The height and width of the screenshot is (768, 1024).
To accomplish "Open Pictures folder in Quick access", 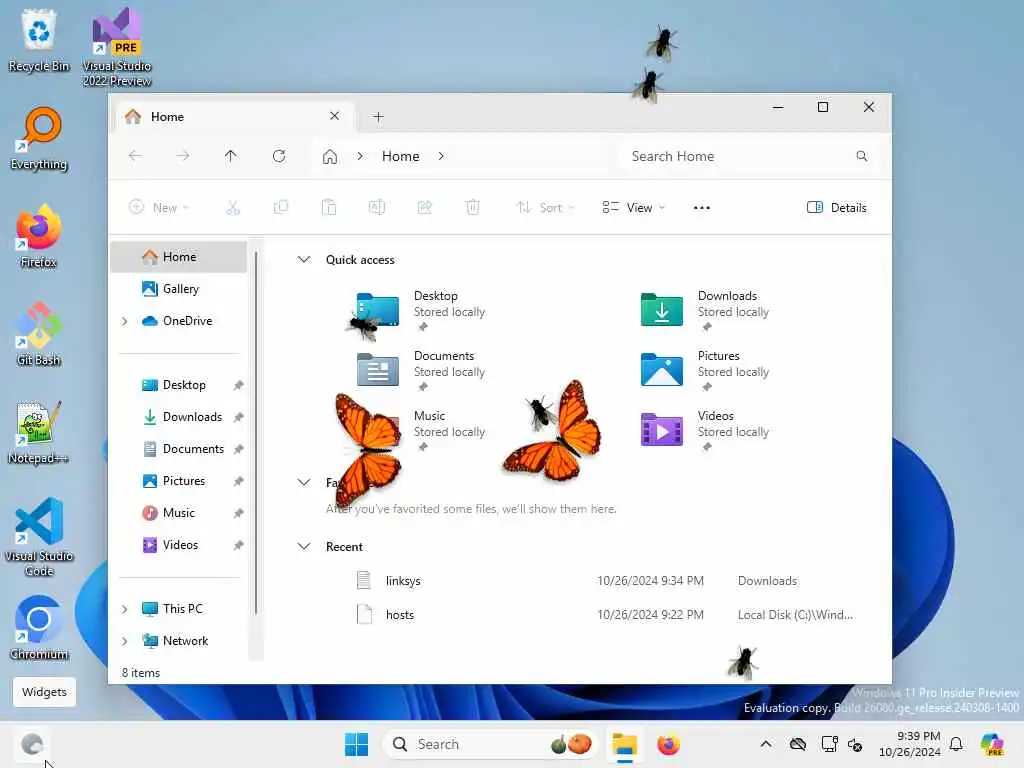I will [x=705, y=369].
